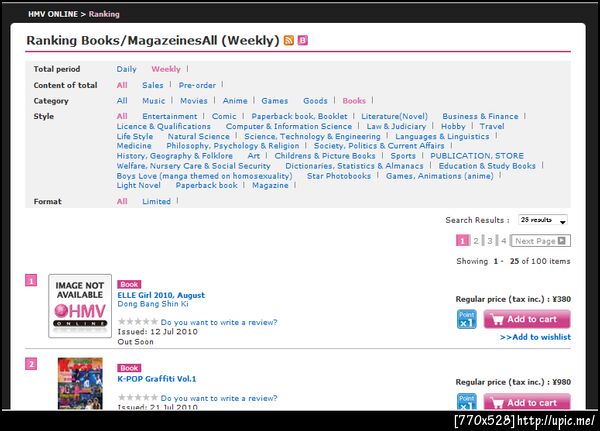
Task: Filter style by Travel
Action: click(x=492, y=126)
